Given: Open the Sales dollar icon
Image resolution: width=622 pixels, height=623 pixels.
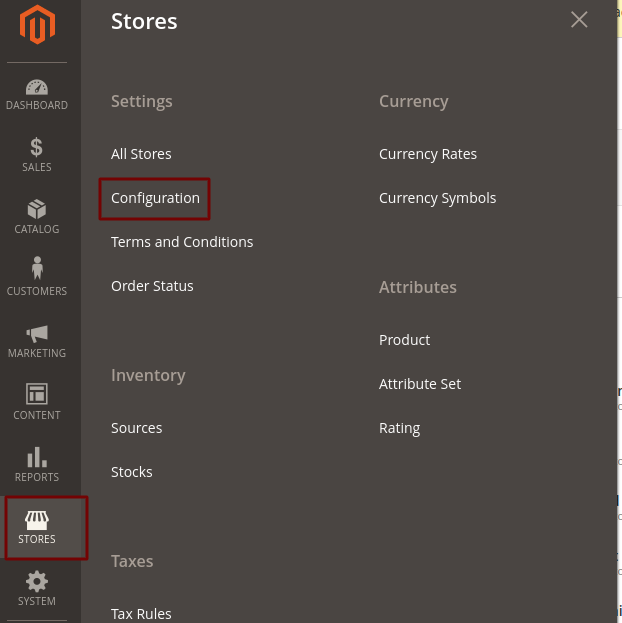Looking at the screenshot, I should (x=37, y=148).
